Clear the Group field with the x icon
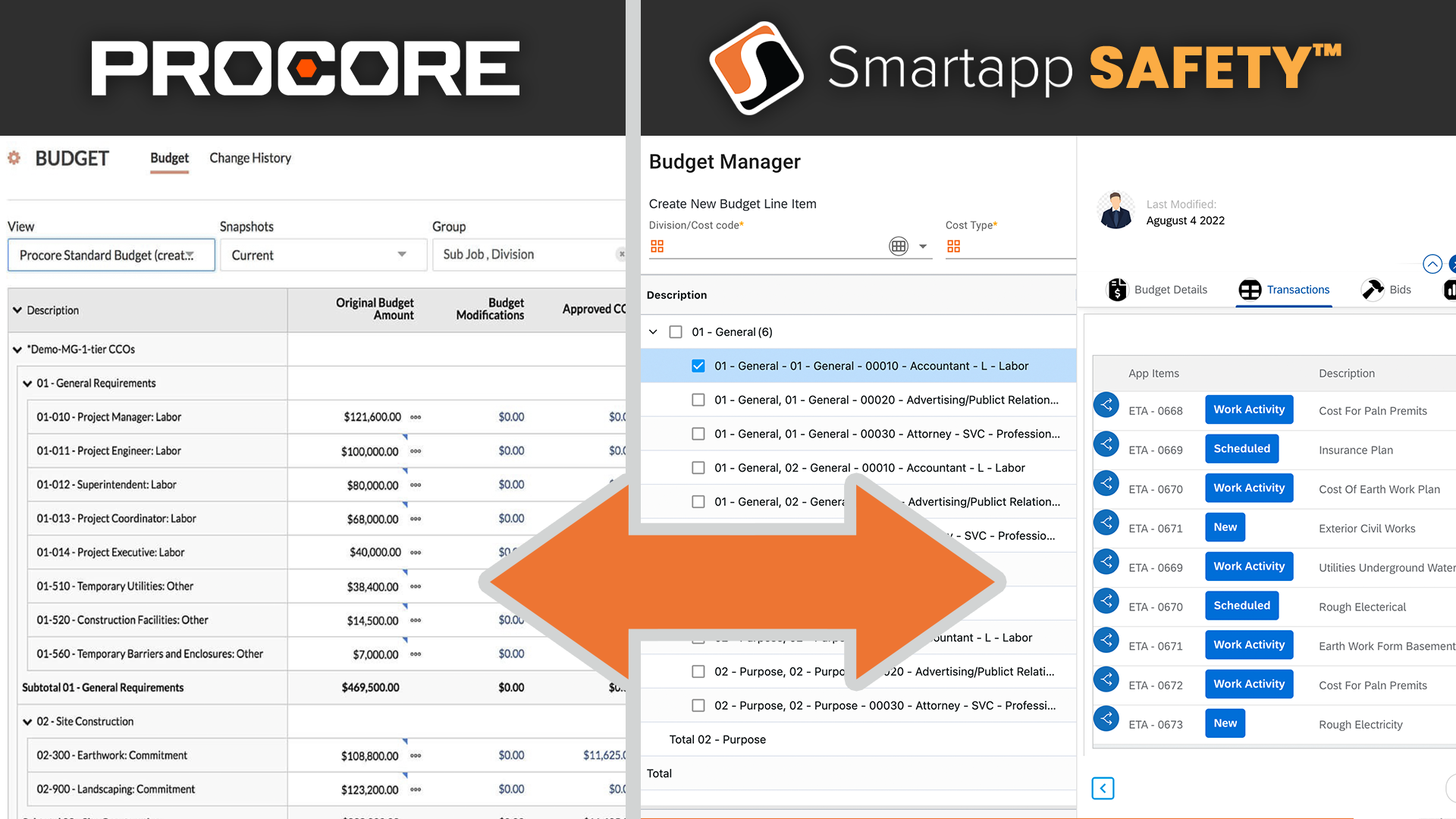This screenshot has height=819, width=1456. [621, 255]
